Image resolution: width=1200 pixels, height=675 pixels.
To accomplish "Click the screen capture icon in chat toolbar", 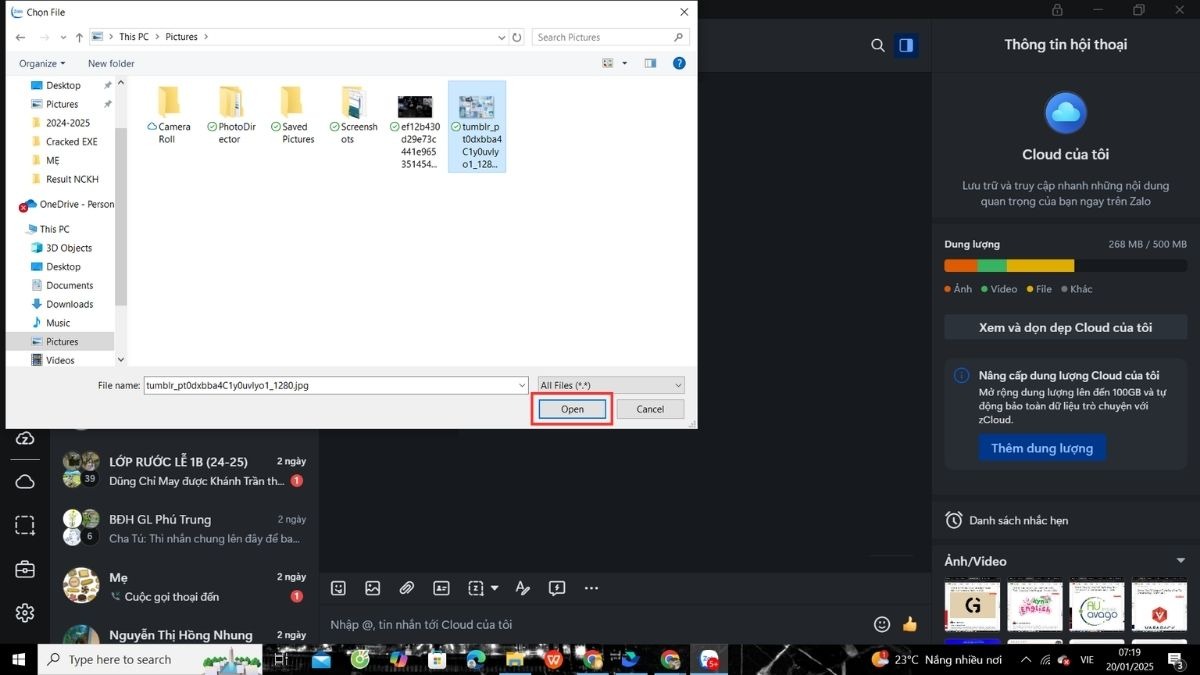I will [x=476, y=588].
